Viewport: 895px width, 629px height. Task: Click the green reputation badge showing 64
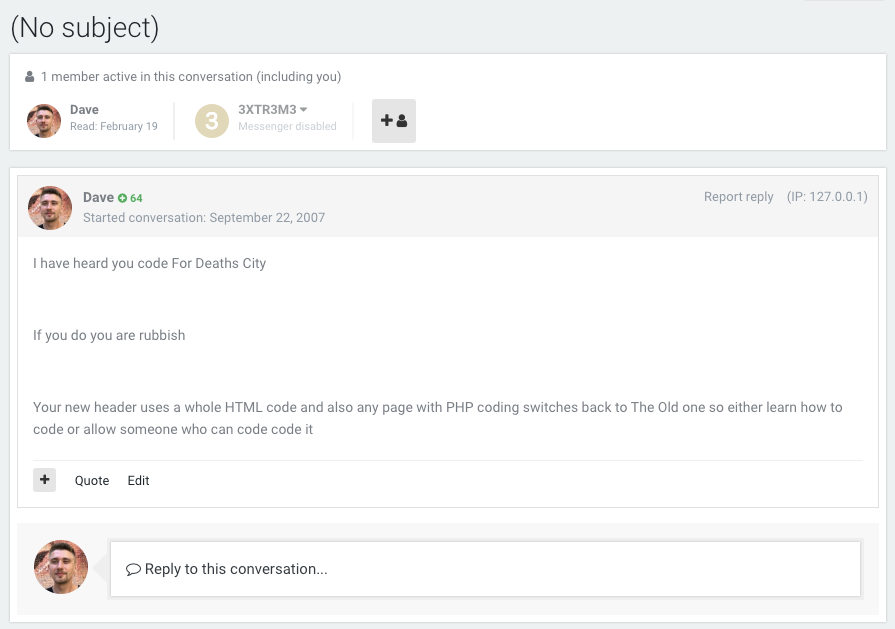coord(130,198)
